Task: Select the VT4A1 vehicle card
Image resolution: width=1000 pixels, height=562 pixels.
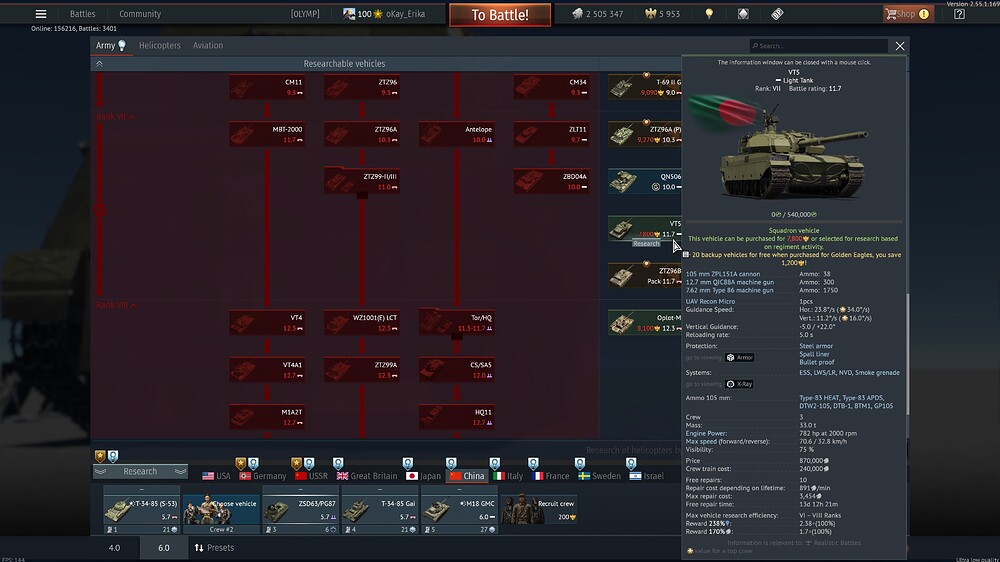Action: click(x=267, y=370)
